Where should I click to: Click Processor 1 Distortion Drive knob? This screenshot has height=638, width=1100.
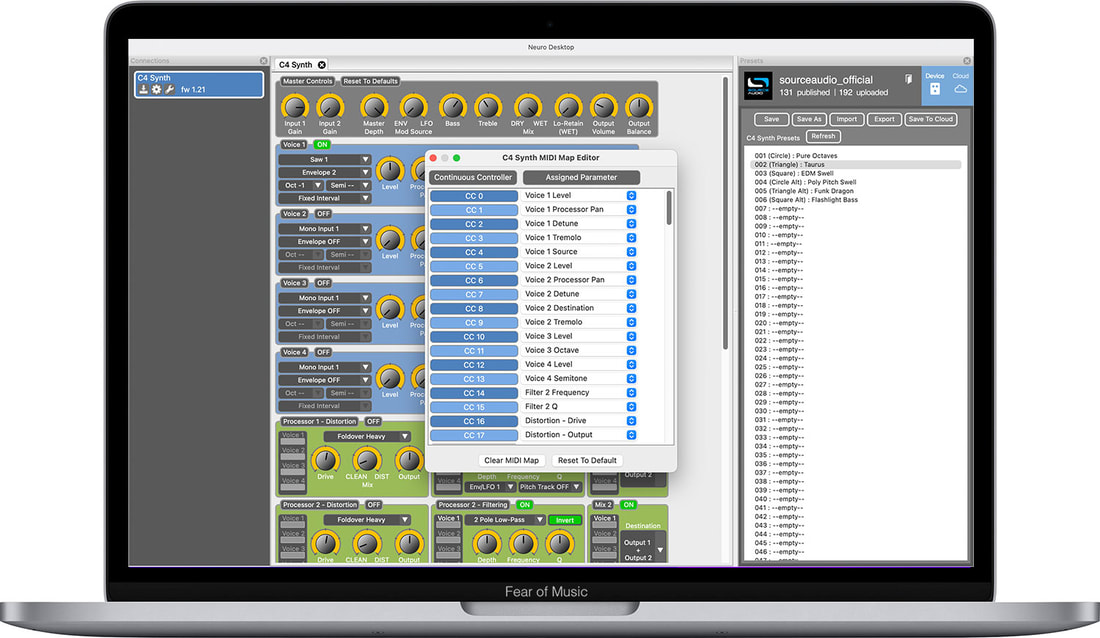[326, 460]
